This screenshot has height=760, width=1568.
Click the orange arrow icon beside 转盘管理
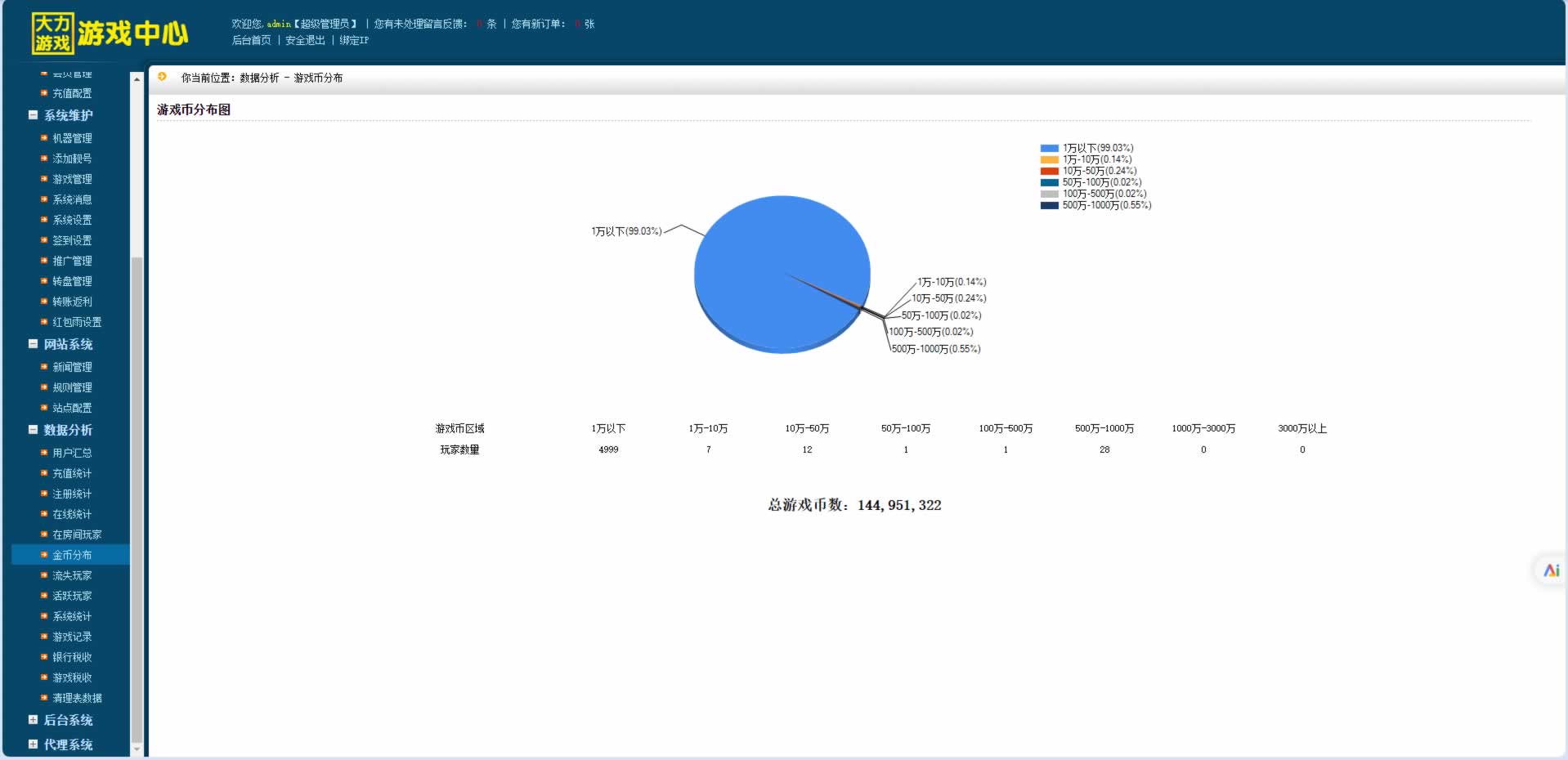click(44, 281)
